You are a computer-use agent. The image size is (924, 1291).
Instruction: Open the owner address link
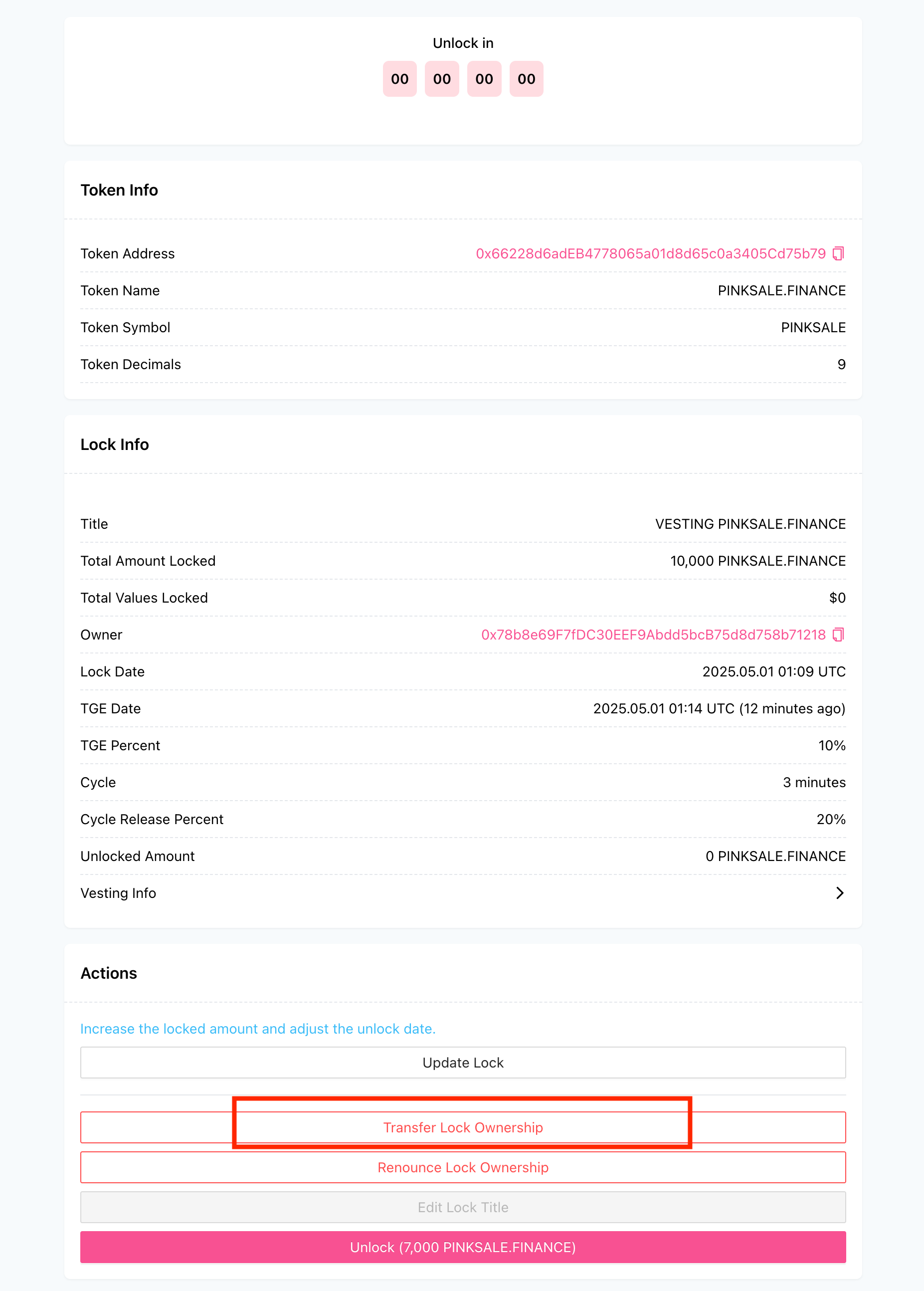pyautogui.click(x=653, y=635)
